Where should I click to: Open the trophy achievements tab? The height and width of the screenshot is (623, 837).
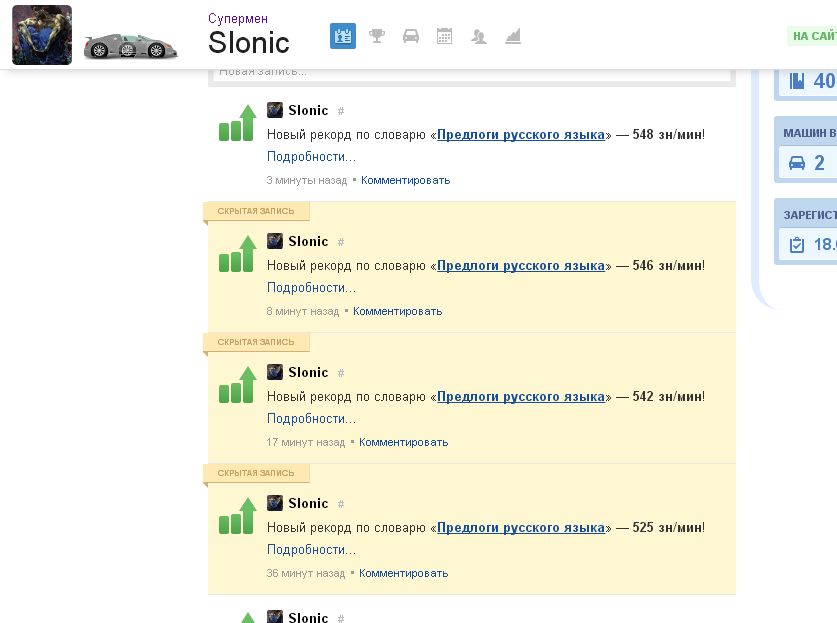pos(377,37)
